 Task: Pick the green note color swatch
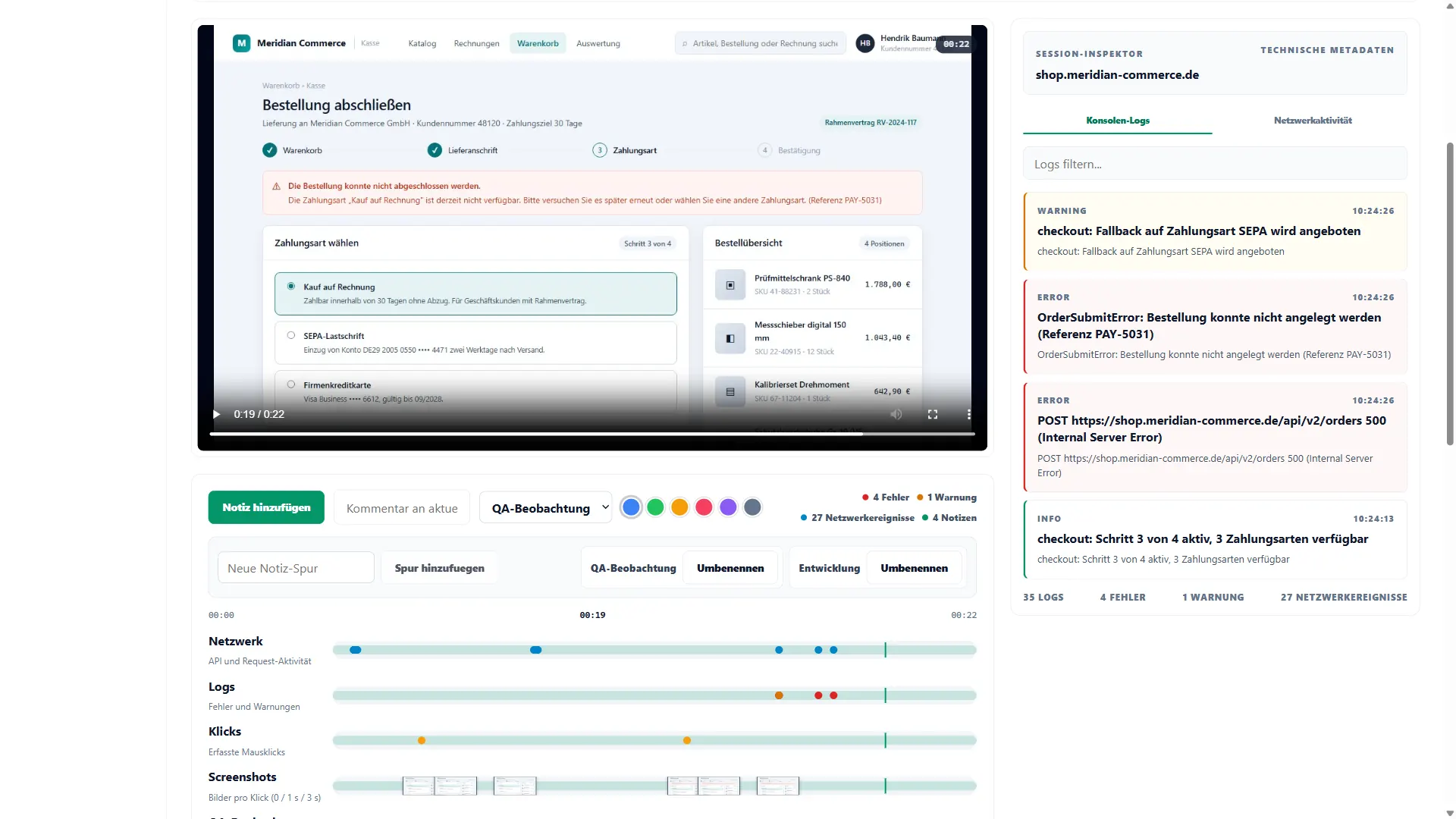pos(656,507)
